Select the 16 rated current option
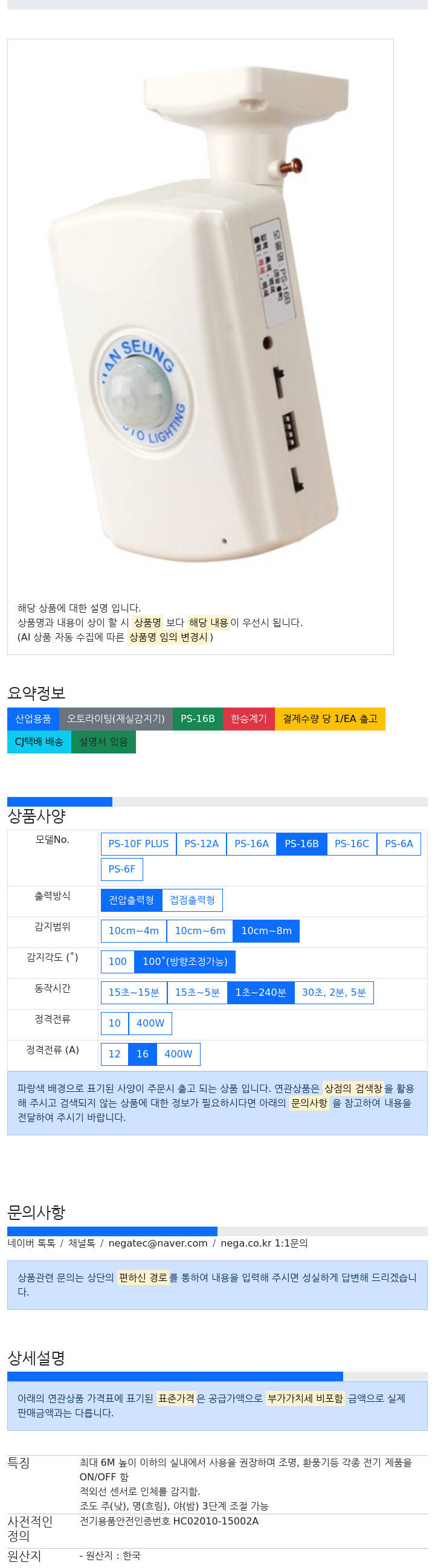Screen dimensions: 435x1568 click(143, 1054)
